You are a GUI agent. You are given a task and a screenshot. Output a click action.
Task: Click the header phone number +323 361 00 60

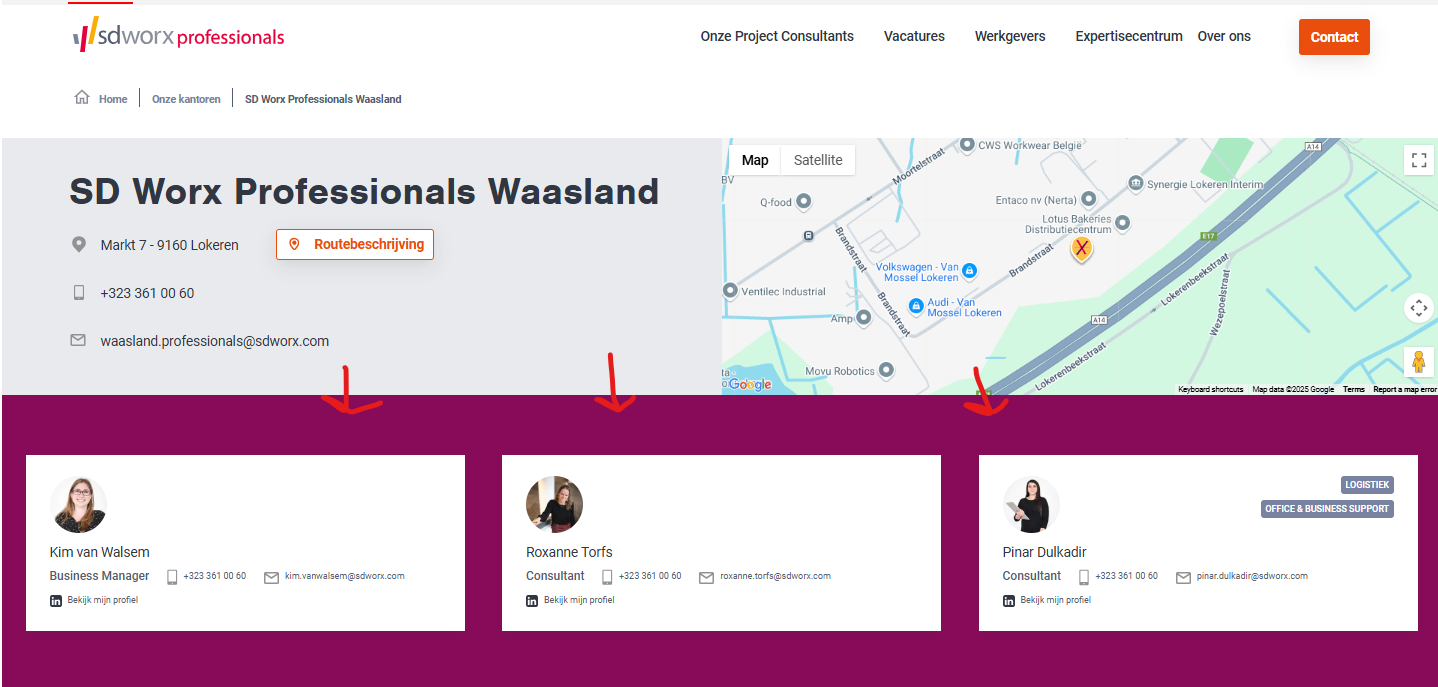pos(147,293)
